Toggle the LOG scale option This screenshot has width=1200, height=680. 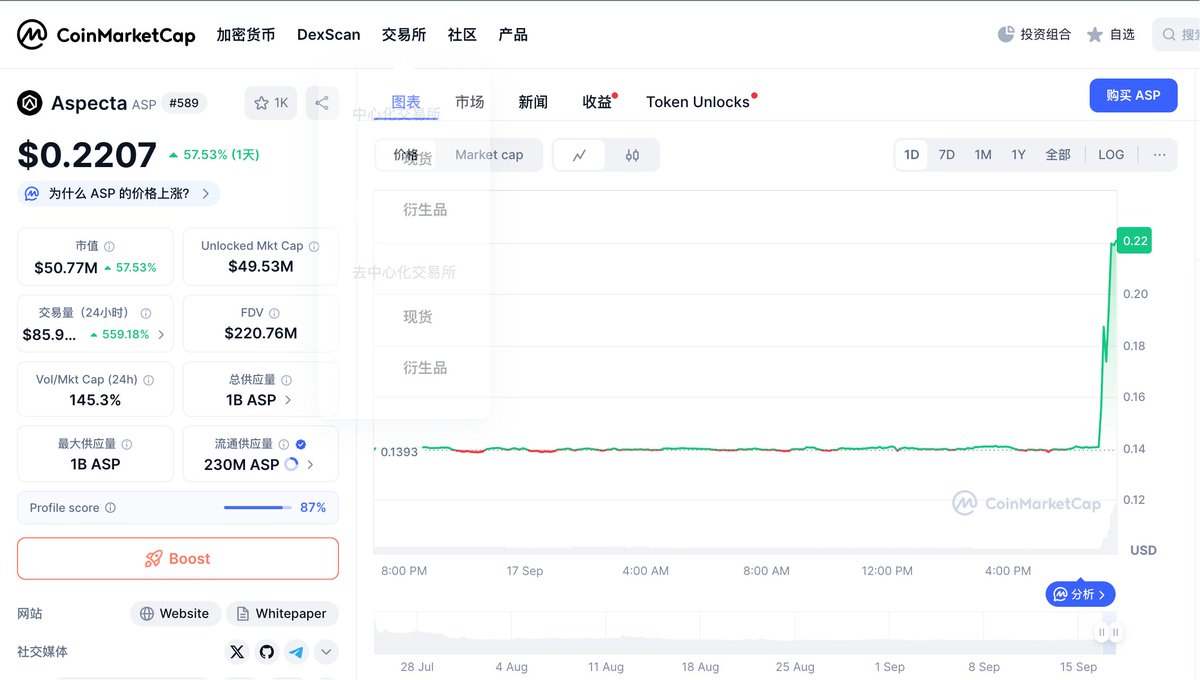coord(1110,155)
